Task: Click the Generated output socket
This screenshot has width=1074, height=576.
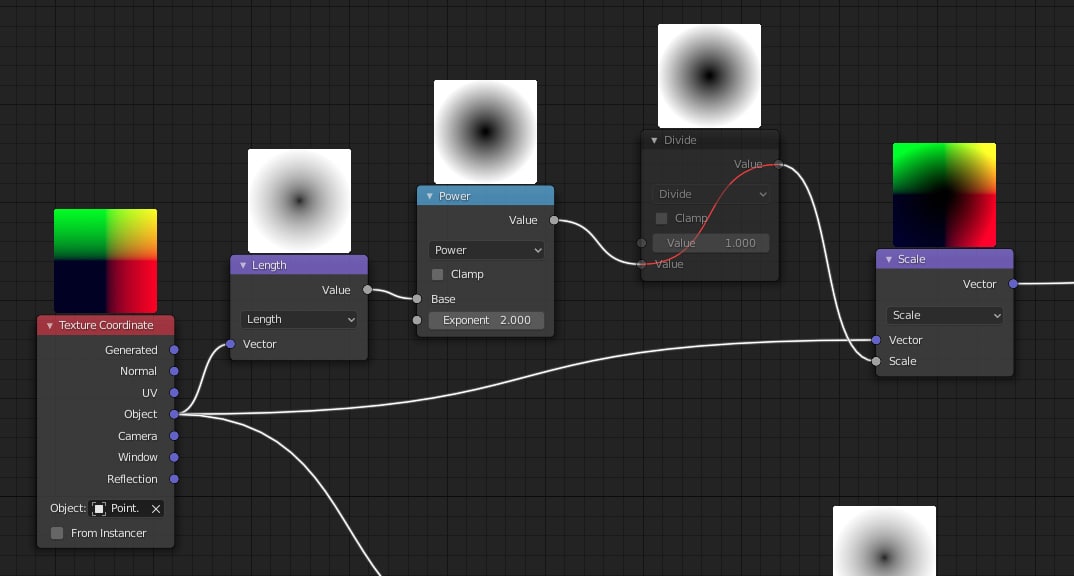Action: pyautogui.click(x=174, y=350)
